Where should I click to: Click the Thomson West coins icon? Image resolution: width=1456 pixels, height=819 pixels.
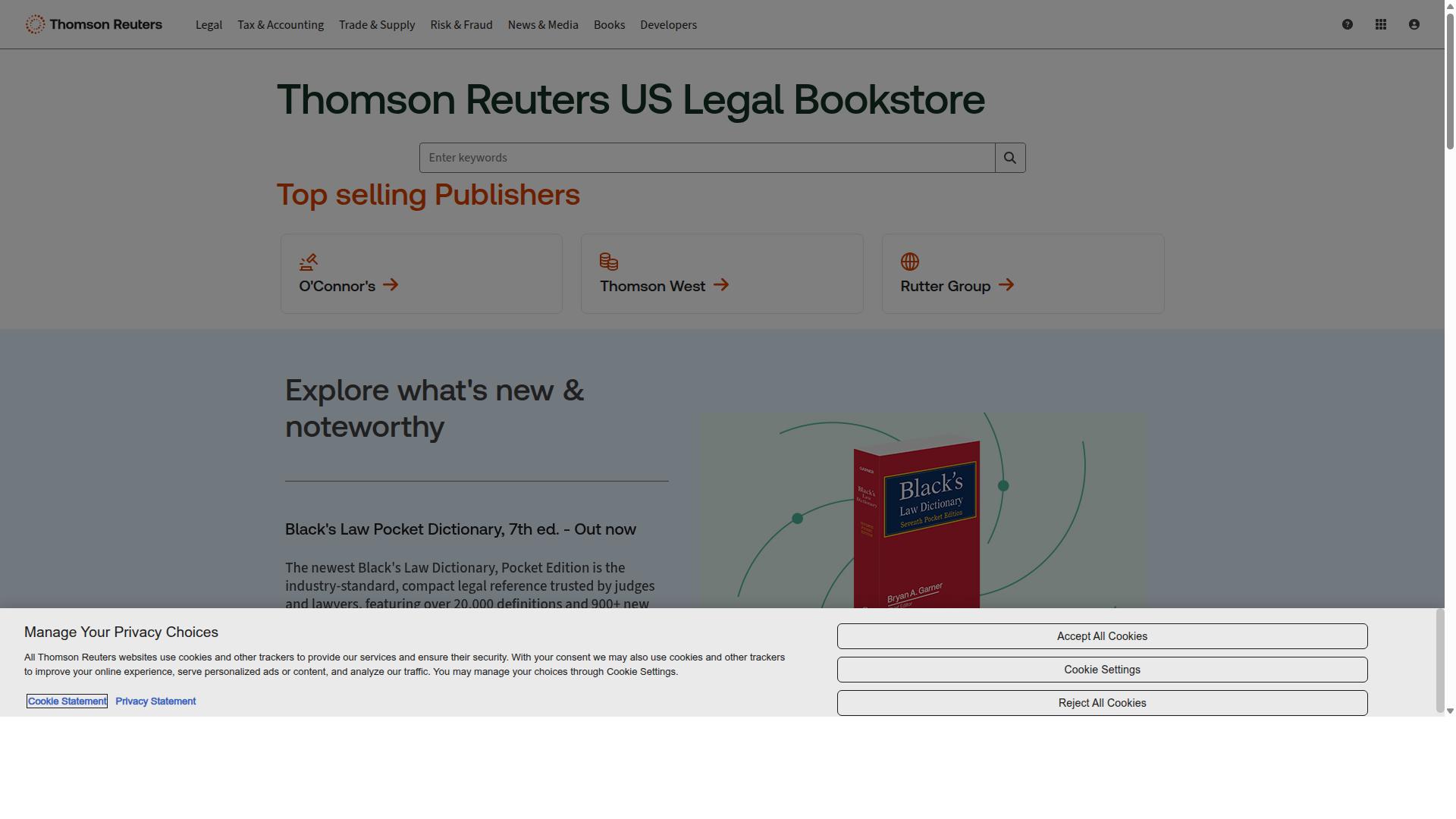(609, 262)
